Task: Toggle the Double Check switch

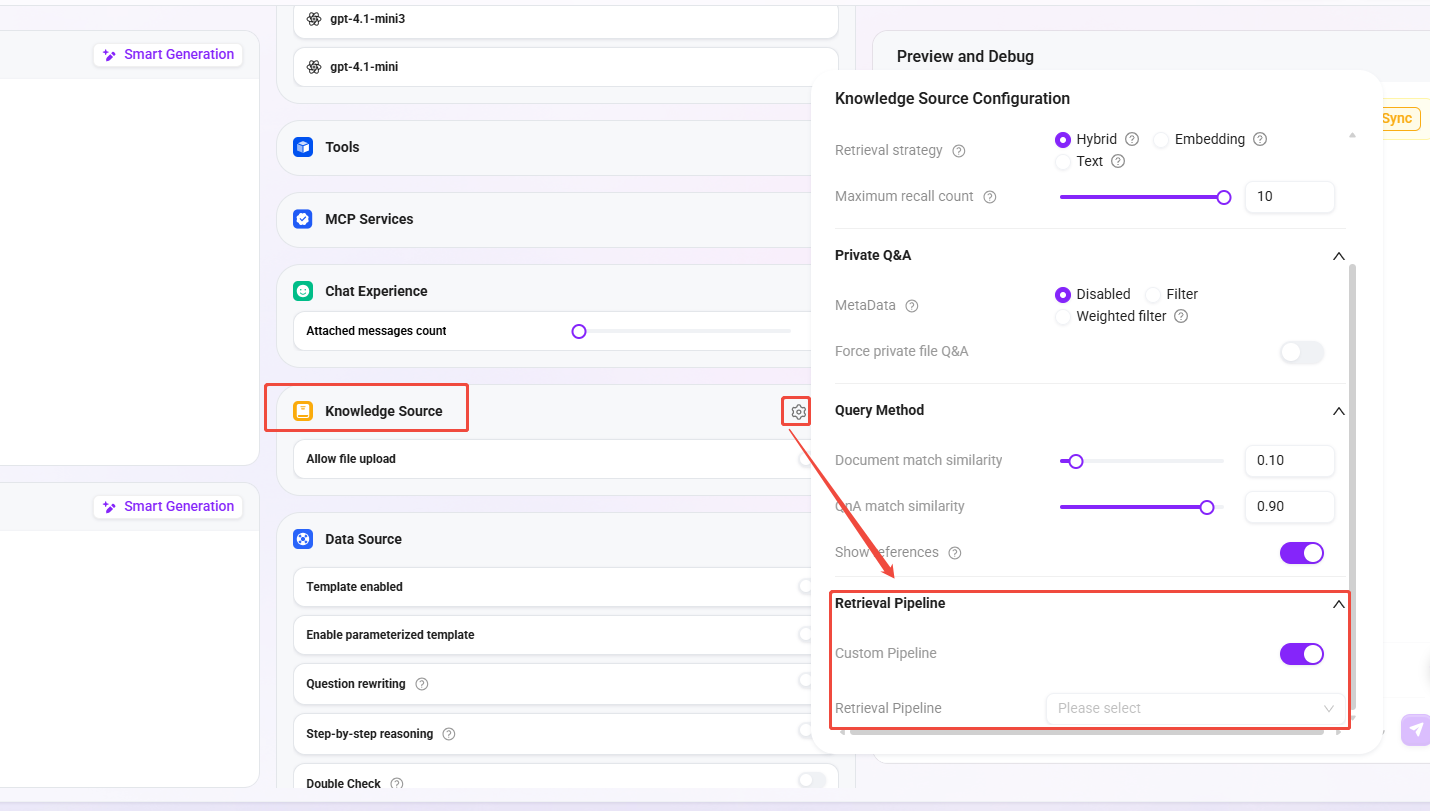Action: pyautogui.click(x=812, y=780)
